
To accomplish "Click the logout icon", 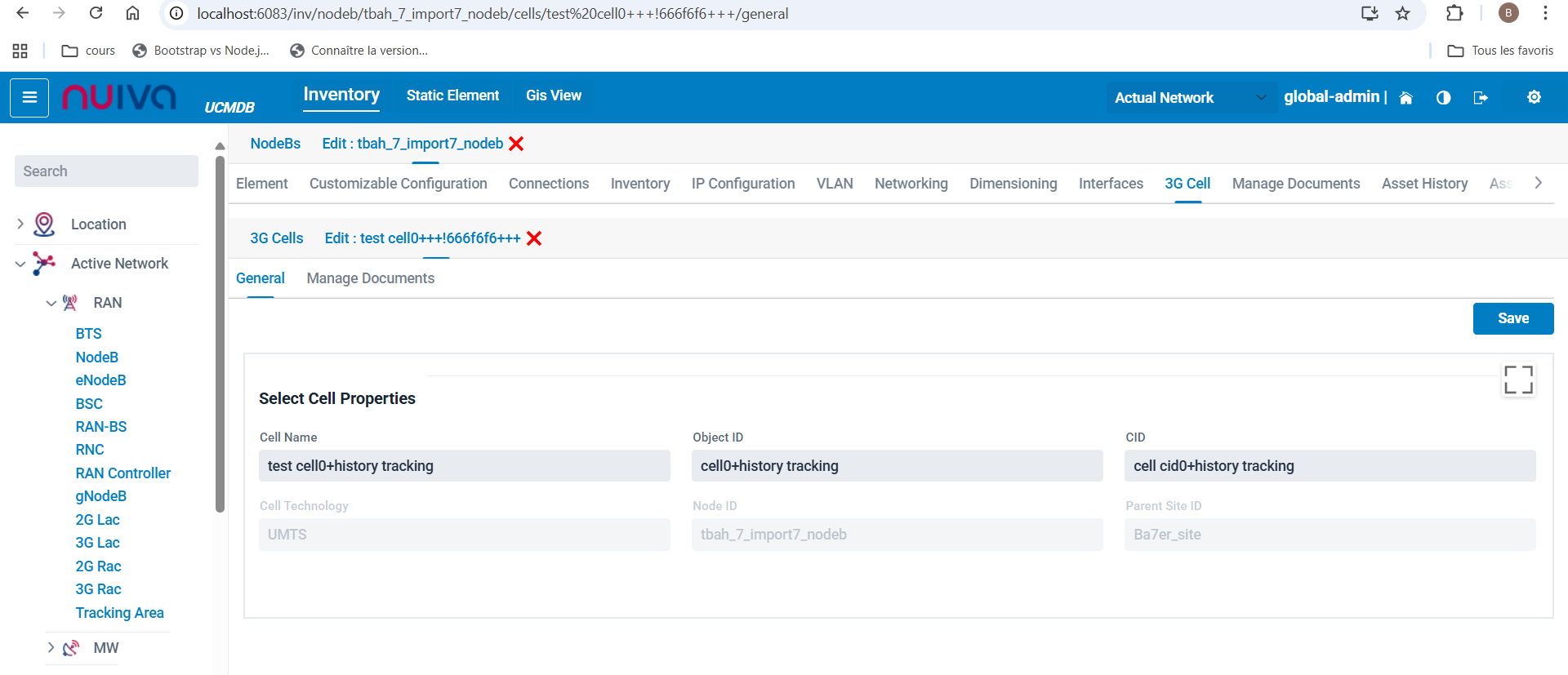I will 1480,98.
